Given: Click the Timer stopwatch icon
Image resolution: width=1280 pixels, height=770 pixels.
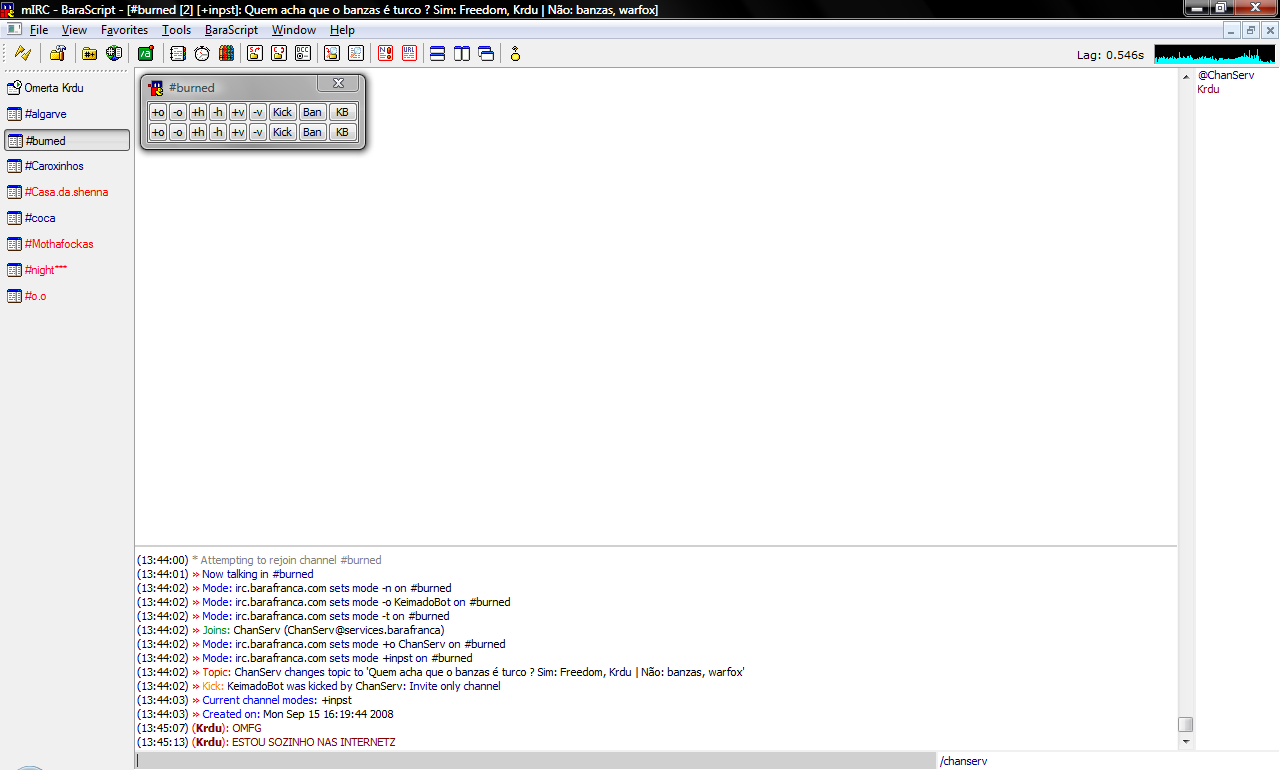Looking at the screenshot, I should coord(202,54).
